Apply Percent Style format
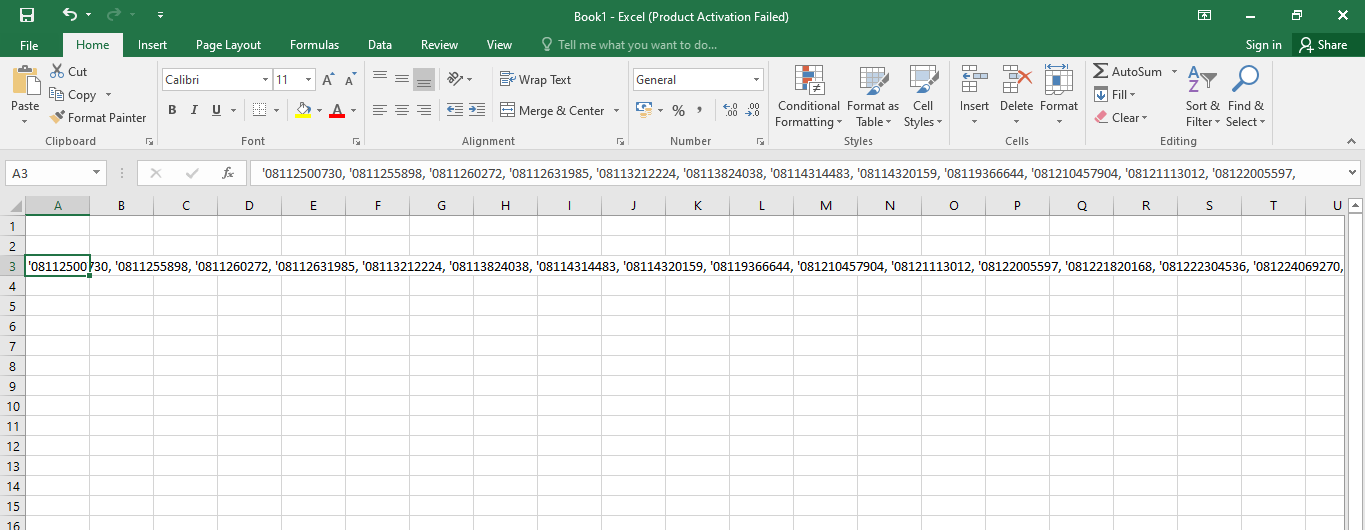This screenshot has height=530, width=1365. [678, 110]
